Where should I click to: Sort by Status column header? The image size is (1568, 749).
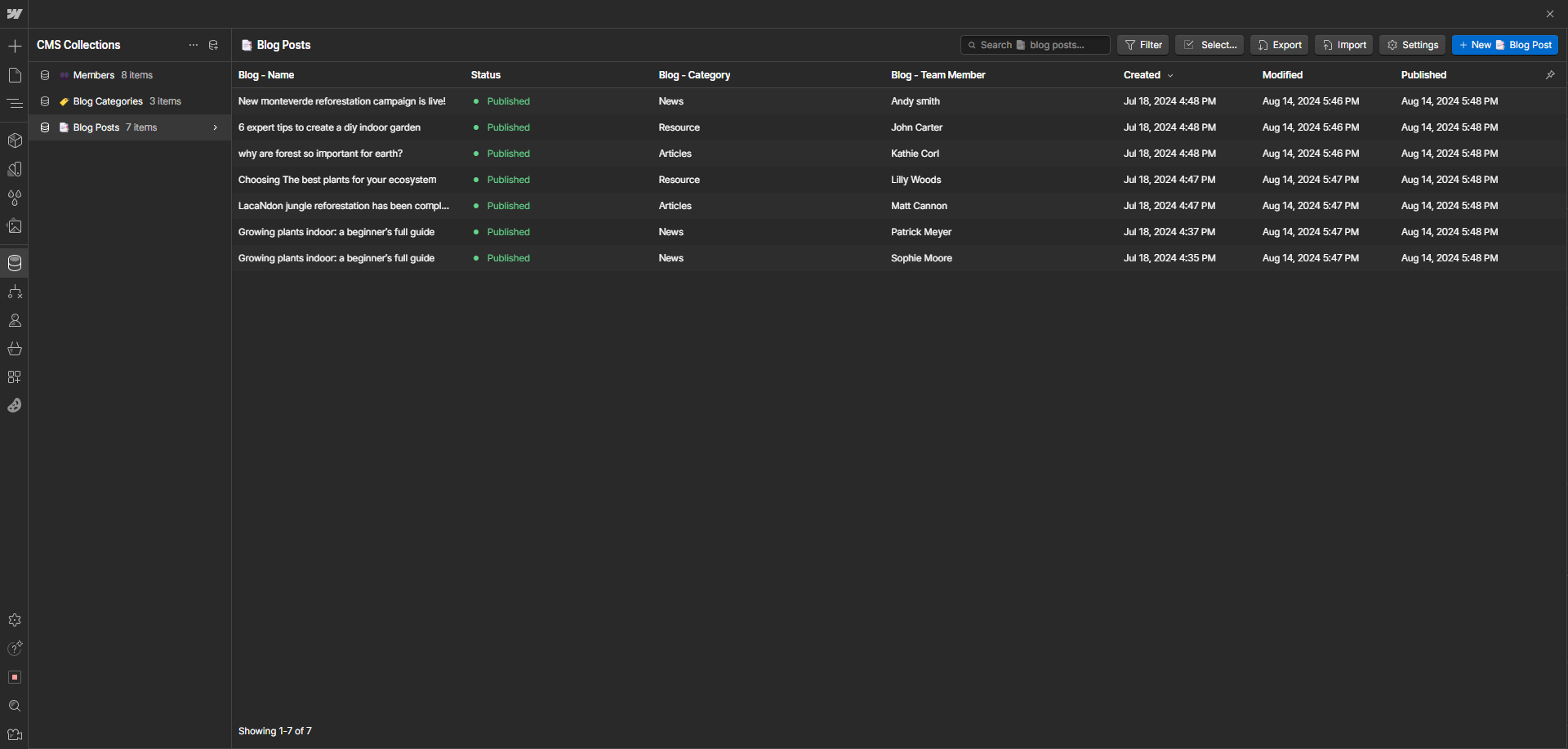pyautogui.click(x=486, y=75)
